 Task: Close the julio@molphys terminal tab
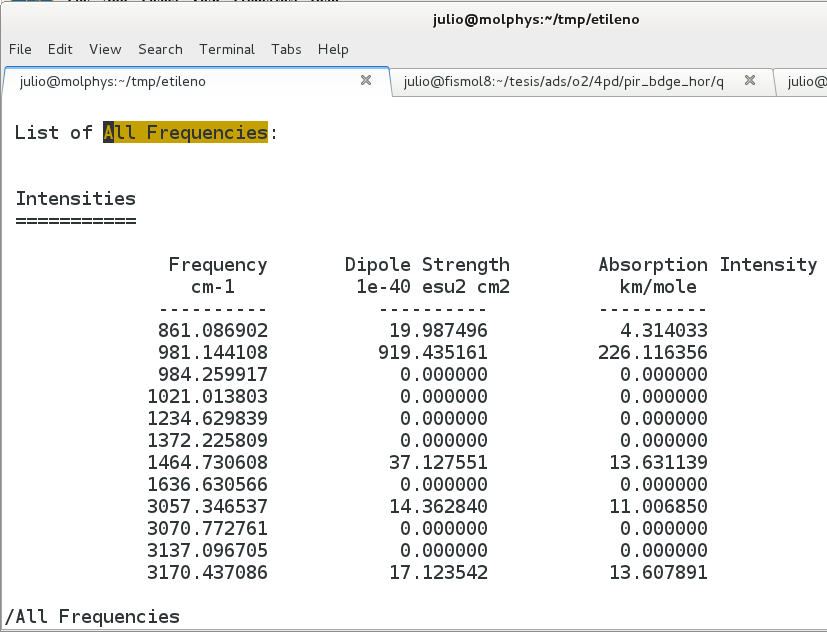click(366, 80)
